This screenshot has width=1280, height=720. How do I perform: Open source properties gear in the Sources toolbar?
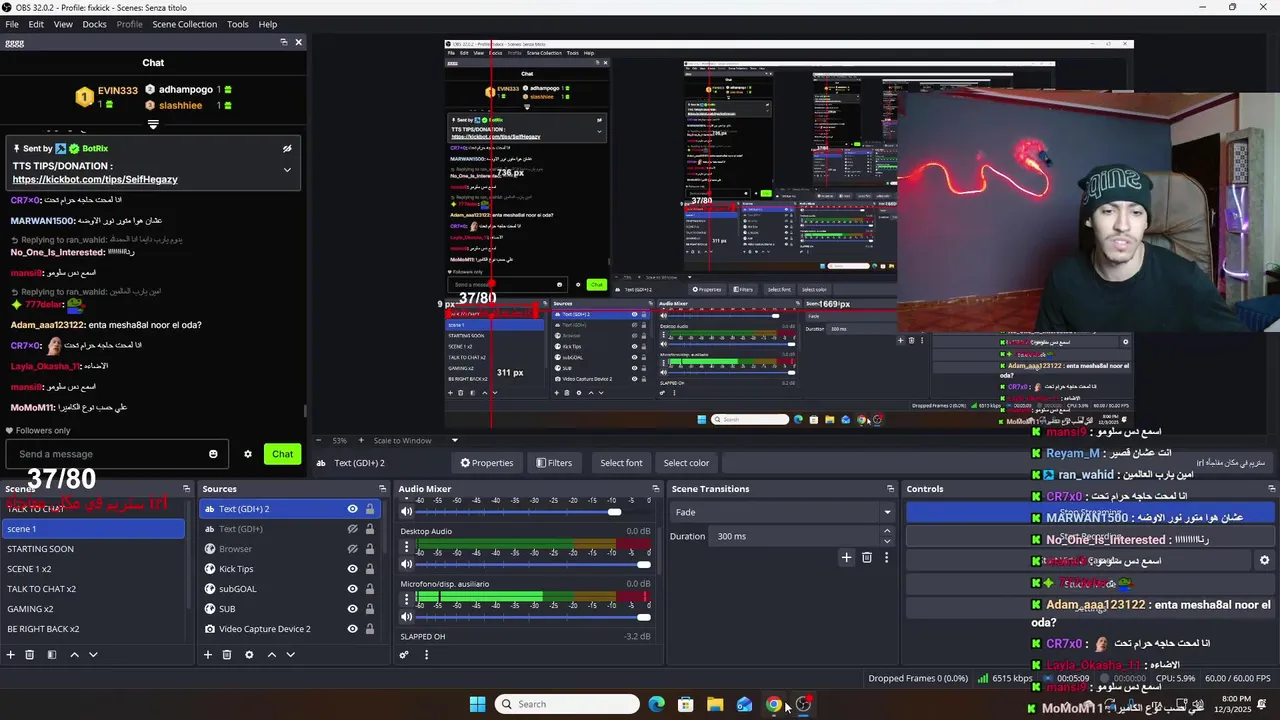pyautogui.click(x=249, y=655)
